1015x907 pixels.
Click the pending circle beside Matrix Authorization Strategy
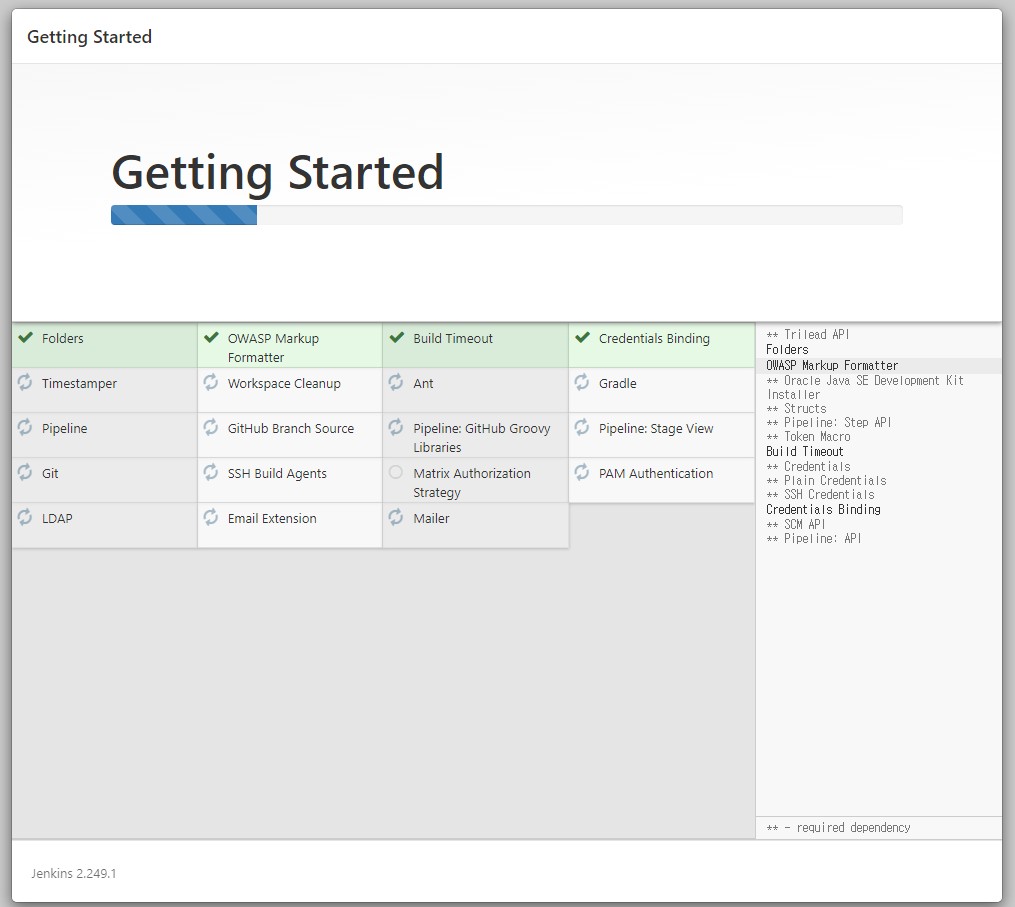[396, 472]
